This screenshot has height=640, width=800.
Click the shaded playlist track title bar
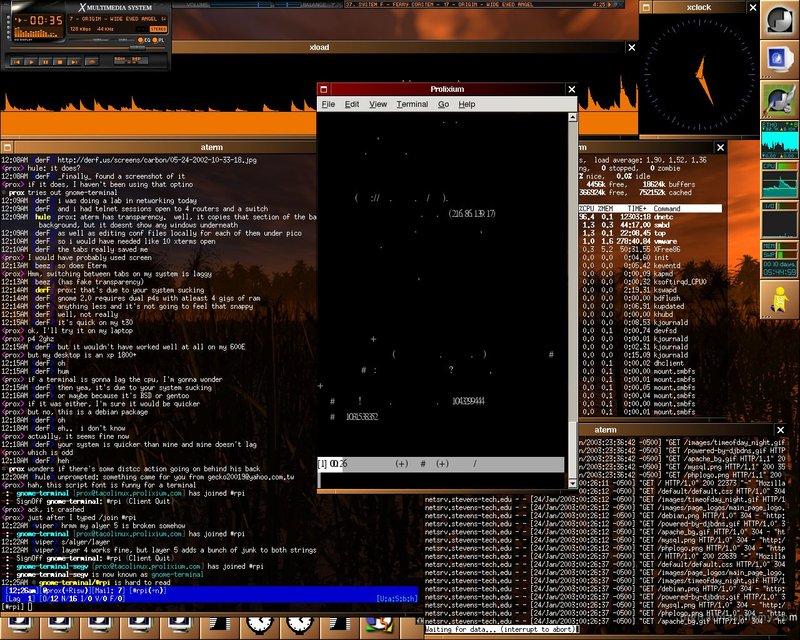coord(484,4)
